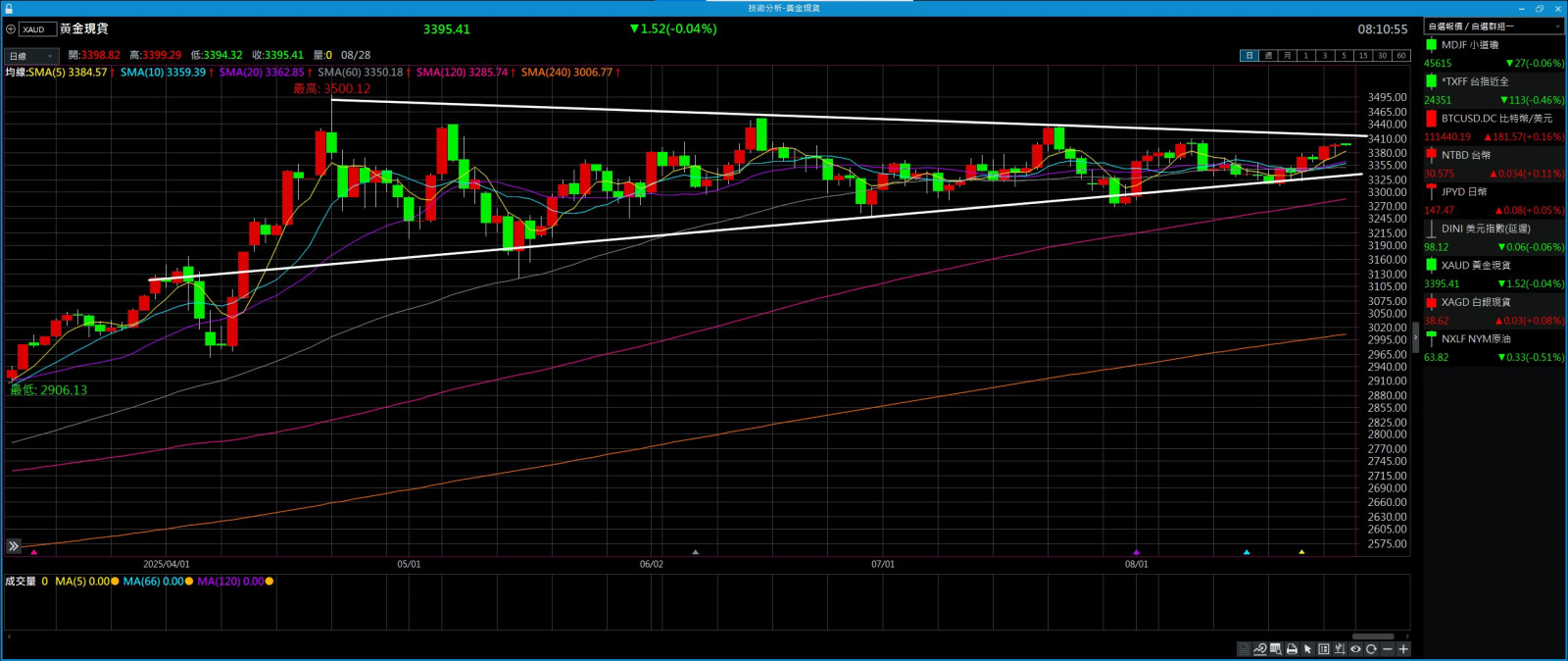Collapse the watchlist side panel handle
Viewport: 1568px width, 661px height.
[x=1415, y=337]
